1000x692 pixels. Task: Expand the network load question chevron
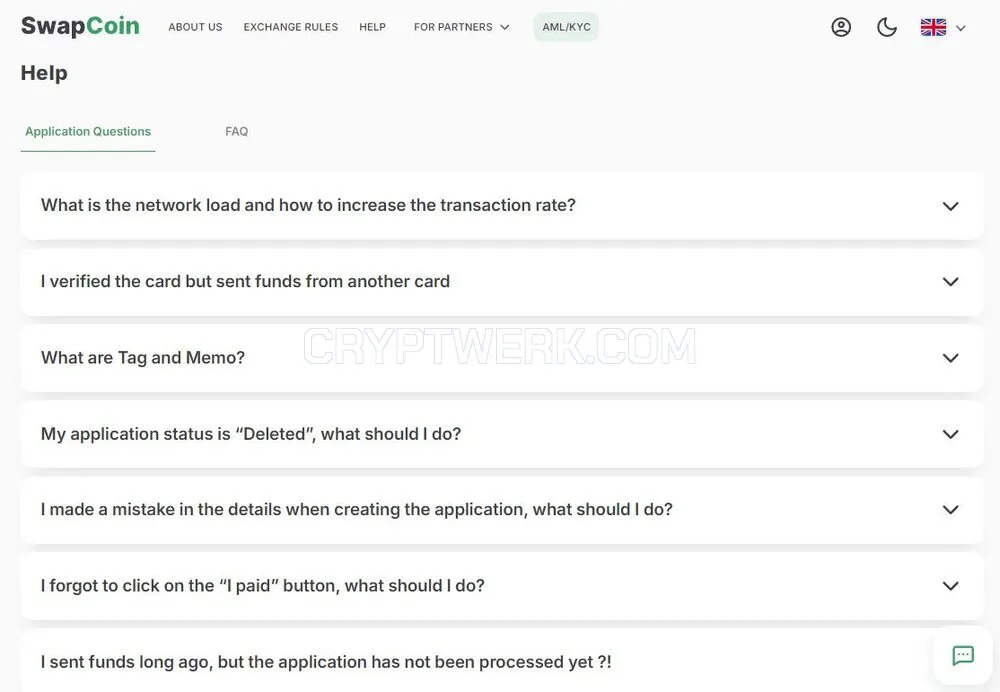pos(950,206)
